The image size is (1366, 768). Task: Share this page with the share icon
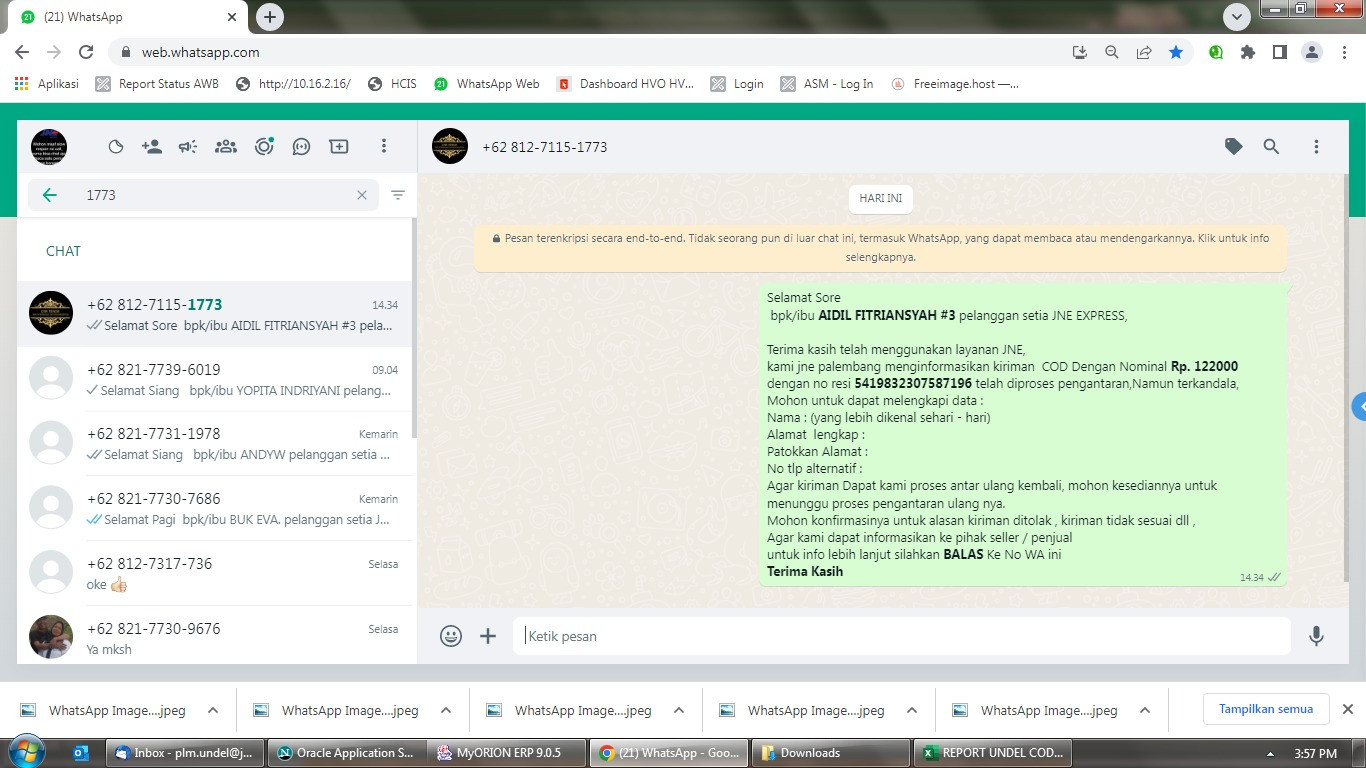(x=1144, y=52)
